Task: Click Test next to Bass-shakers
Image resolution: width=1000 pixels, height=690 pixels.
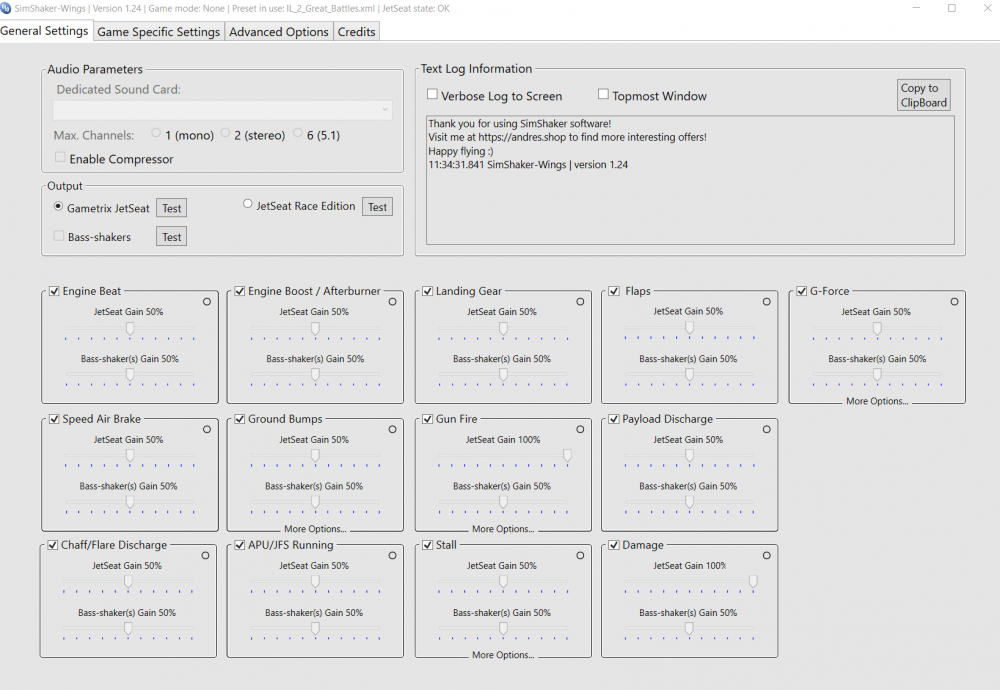Action: click(172, 237)
